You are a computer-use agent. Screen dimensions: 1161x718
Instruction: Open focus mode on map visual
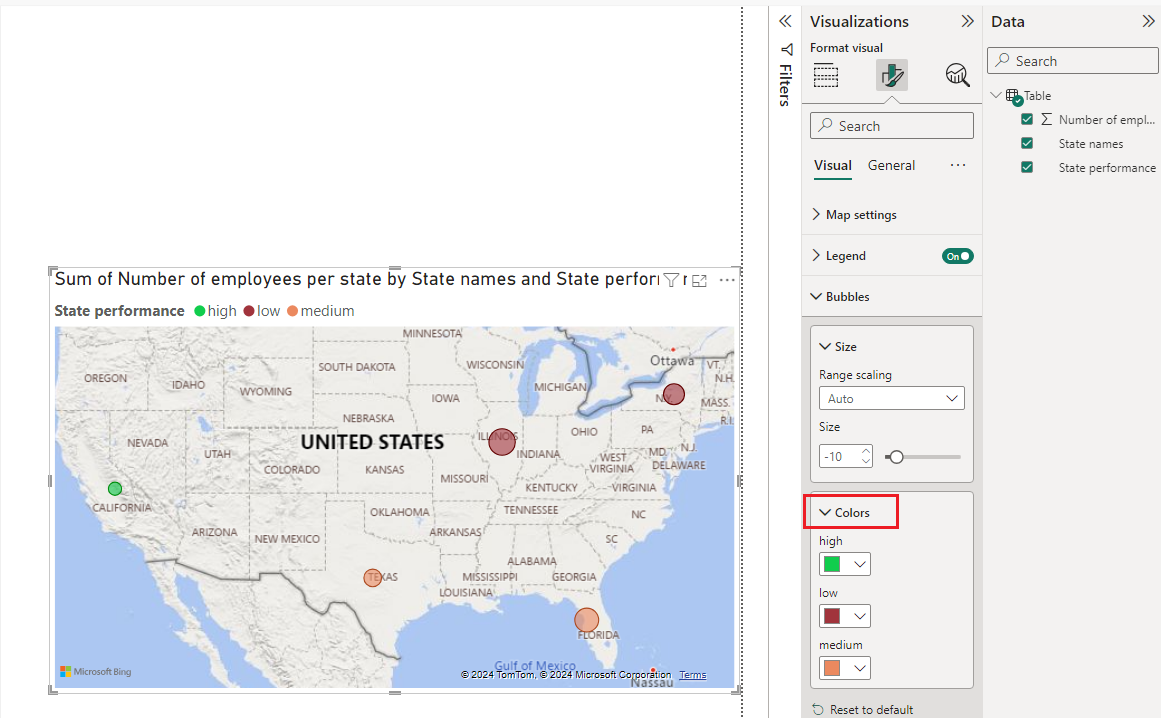click(x=700, y=281)
